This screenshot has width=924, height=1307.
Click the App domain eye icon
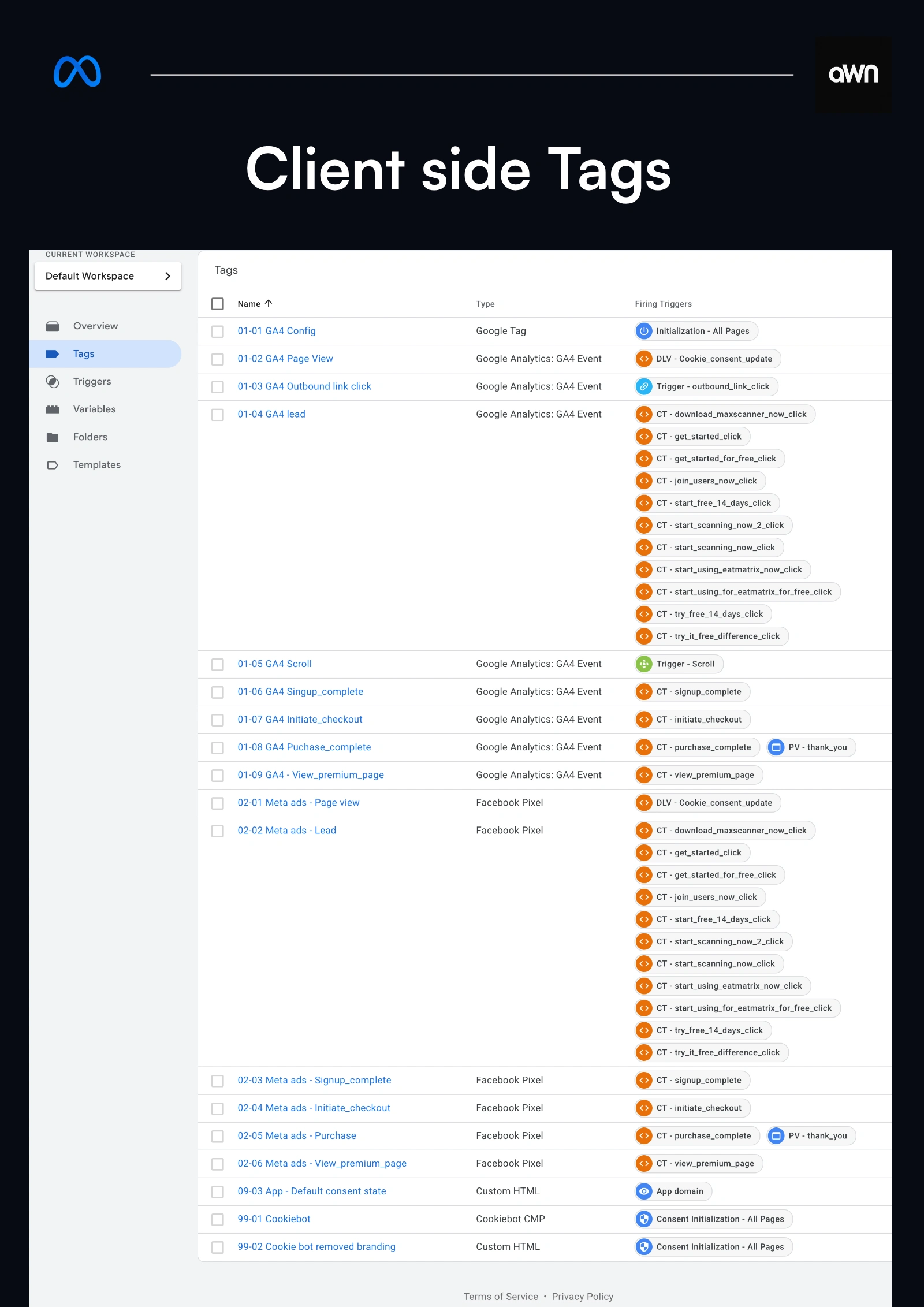pos(644,1191)
